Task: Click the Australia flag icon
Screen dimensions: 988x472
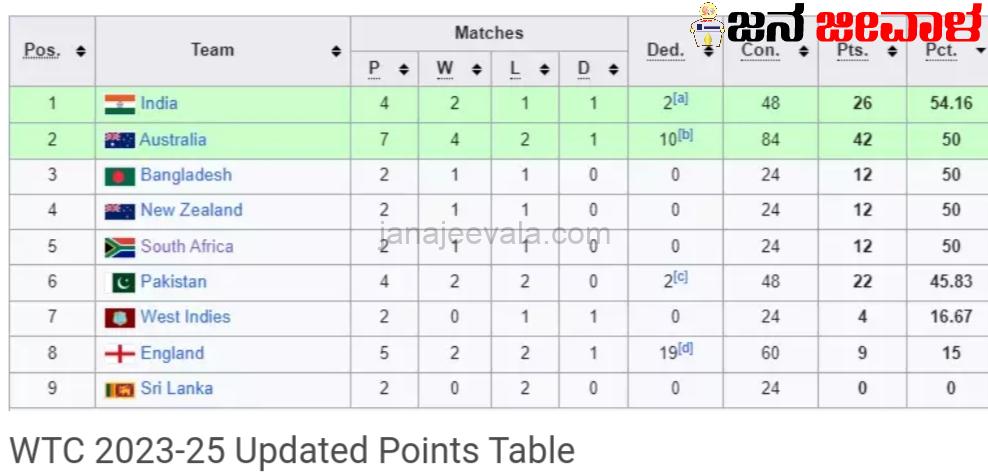Action: 120,140
